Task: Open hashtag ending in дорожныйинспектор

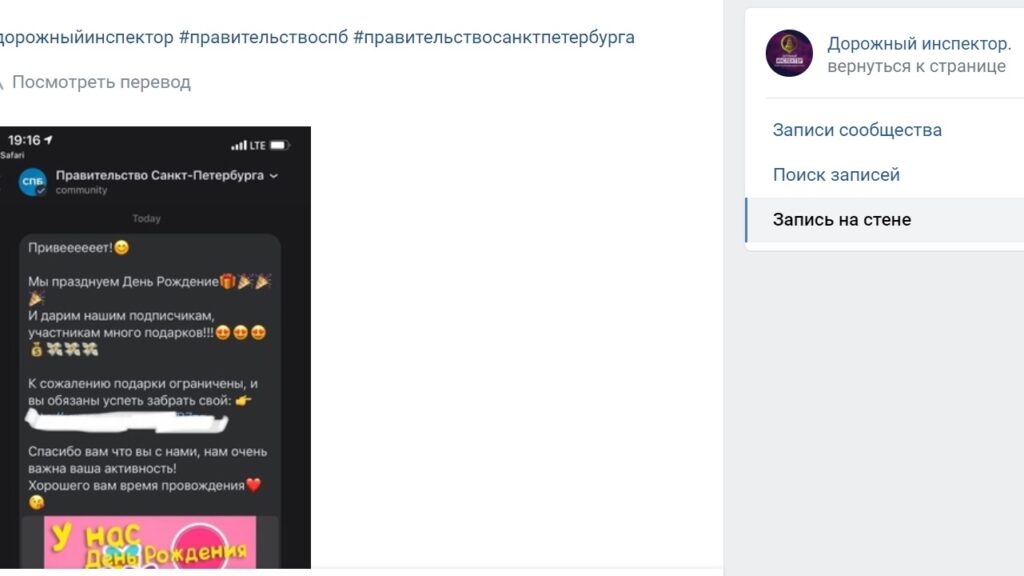Action: tap(87, 37)
